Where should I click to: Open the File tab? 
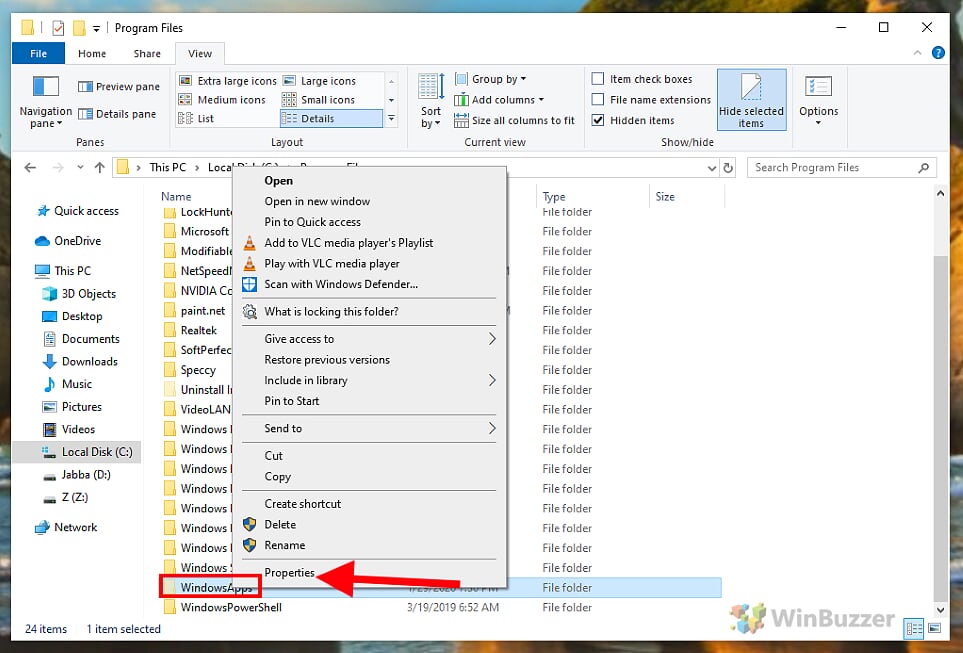tap(38, 53)
